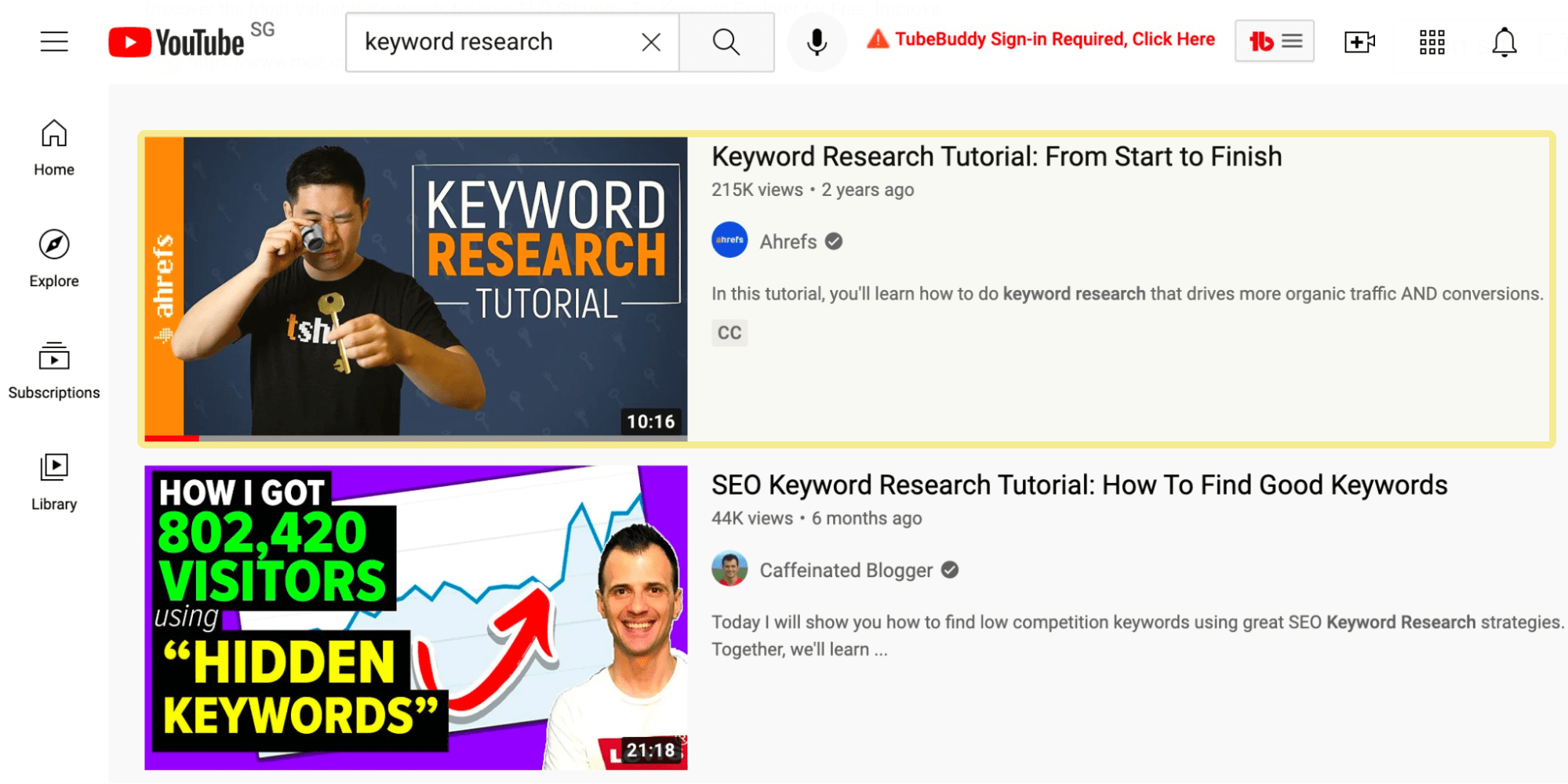The width and height of the screenshot is (1568, 784).
Task: Open Library in the sidebar
Action: point(54,481)
